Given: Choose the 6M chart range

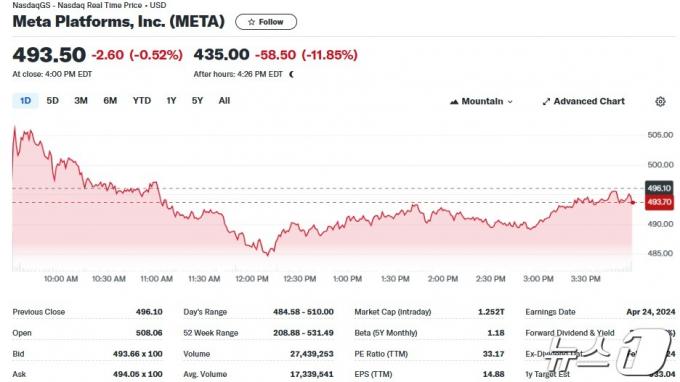Looking at the screenshot, I should (x=110, y=101).
